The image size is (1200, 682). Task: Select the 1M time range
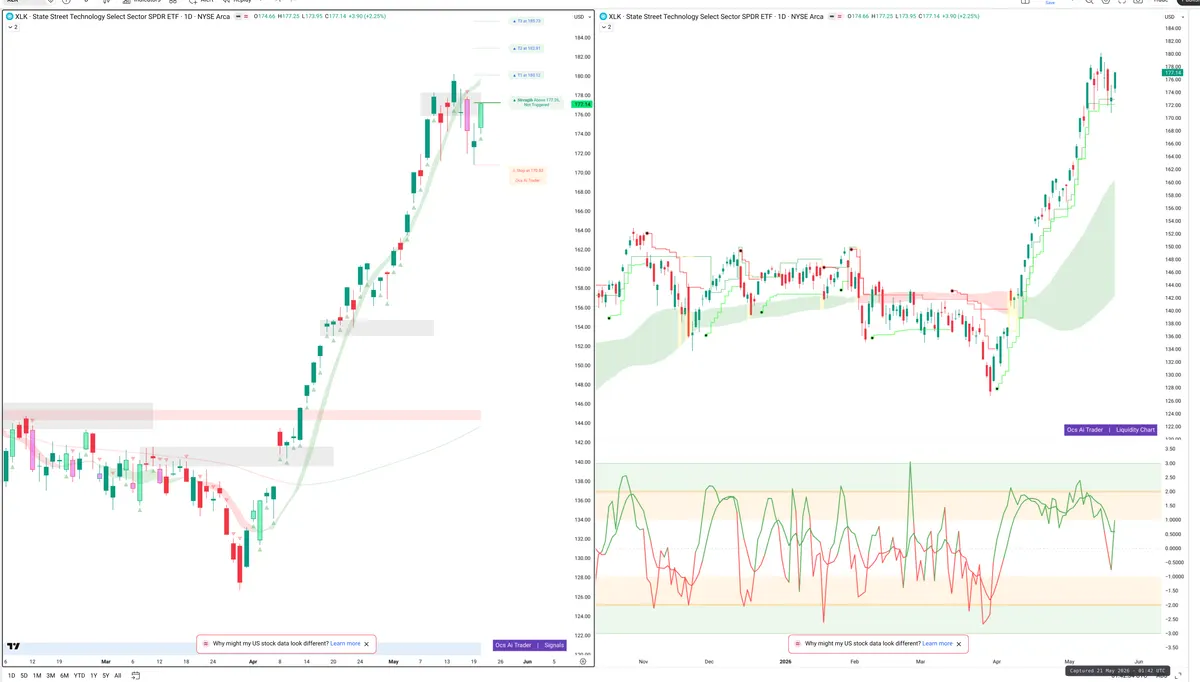point(37,676)
